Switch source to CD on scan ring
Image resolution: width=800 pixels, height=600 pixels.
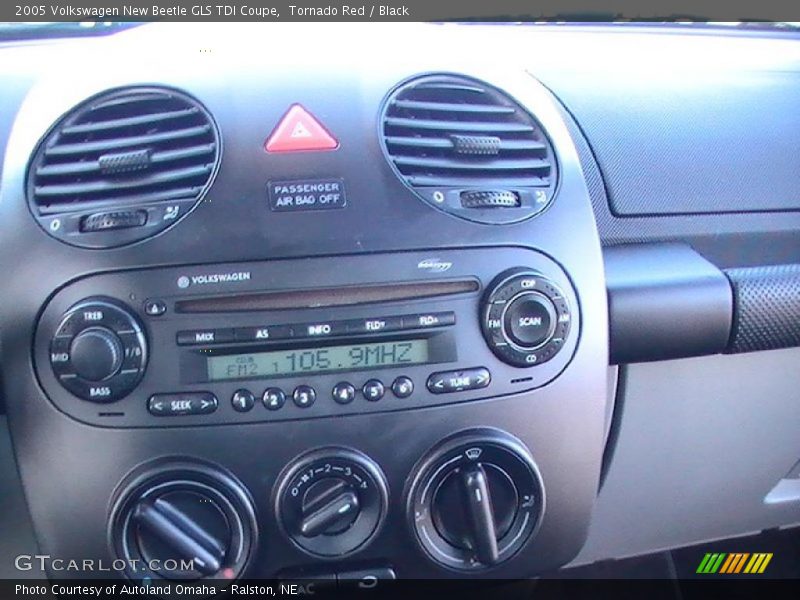[x=531, y=358]
